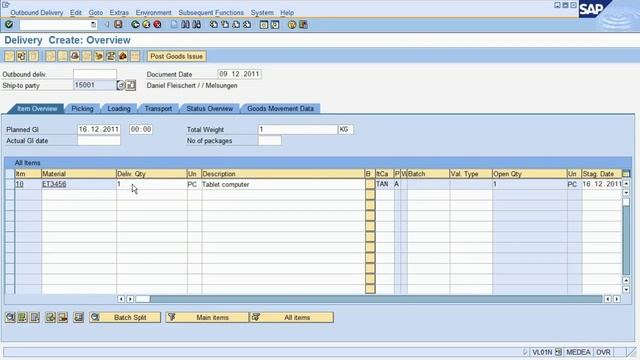Click the table vertical scrollbar up arrow at top
This screenshot has height=360, width=640.
click(626, 183)
